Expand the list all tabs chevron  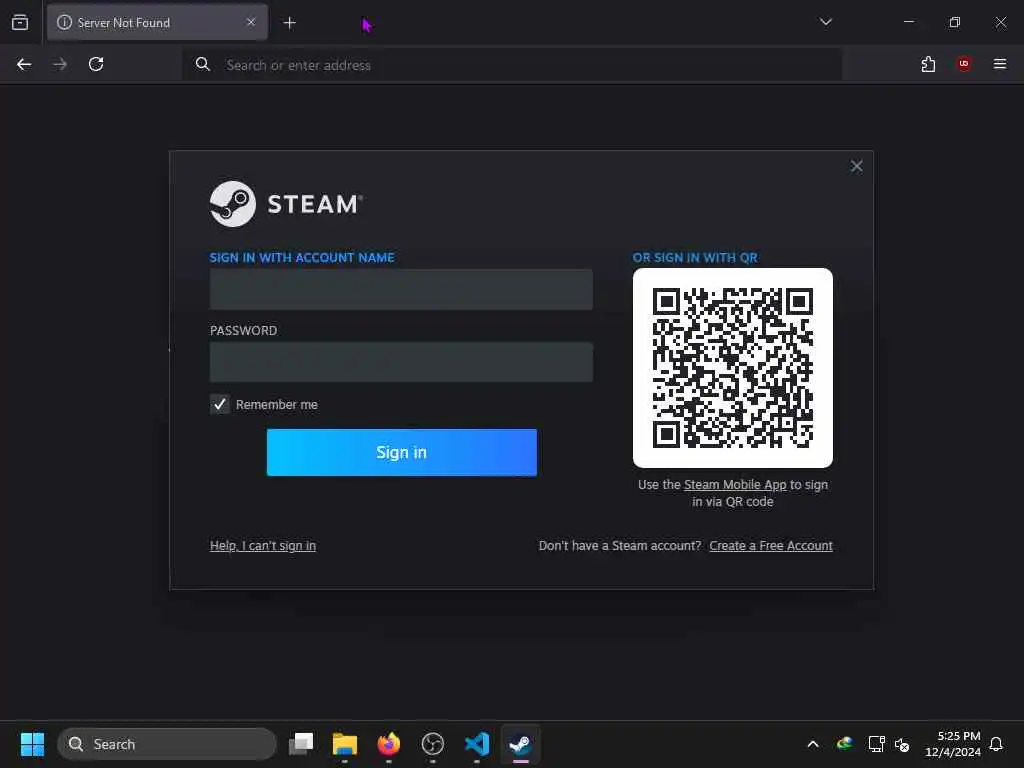[x=825, y=22]
